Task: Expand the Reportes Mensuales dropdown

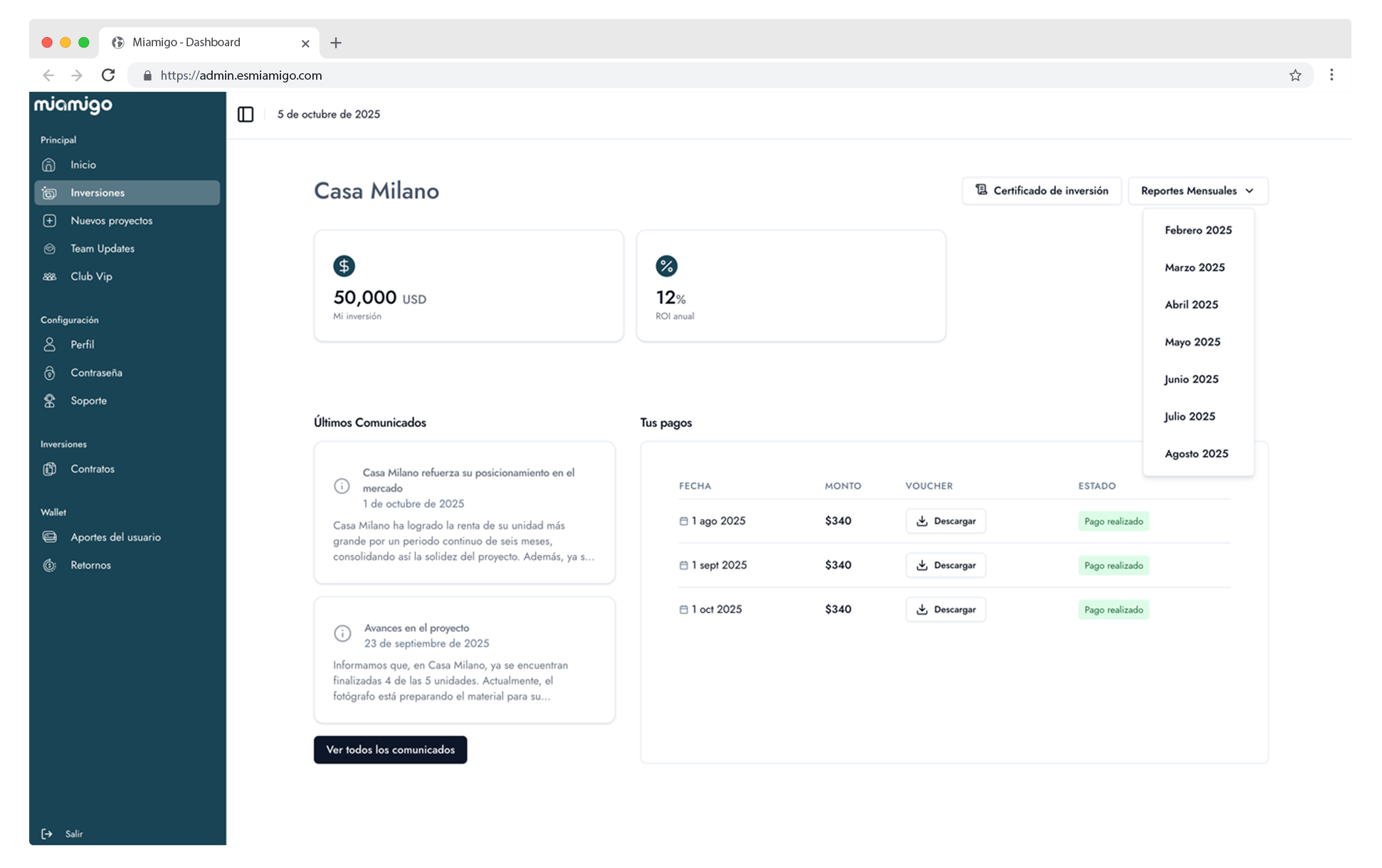Action: [1196, 191]
